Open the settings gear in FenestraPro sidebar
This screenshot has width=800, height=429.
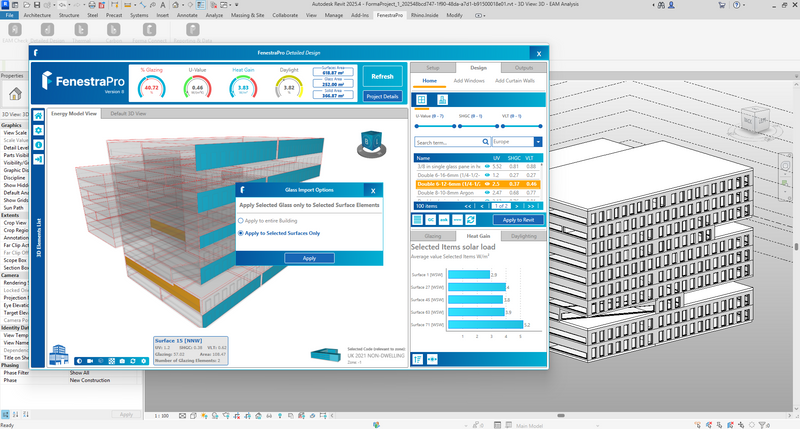tap(38, 130)
